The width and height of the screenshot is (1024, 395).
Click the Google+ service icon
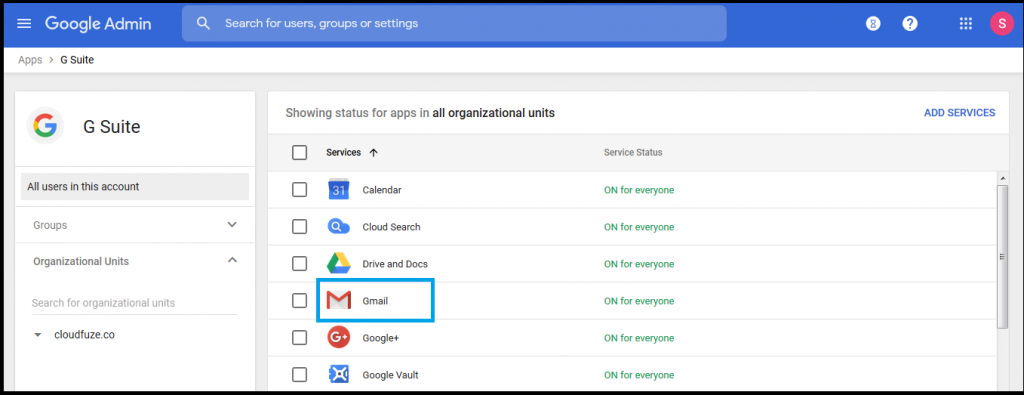coord(338,338)
